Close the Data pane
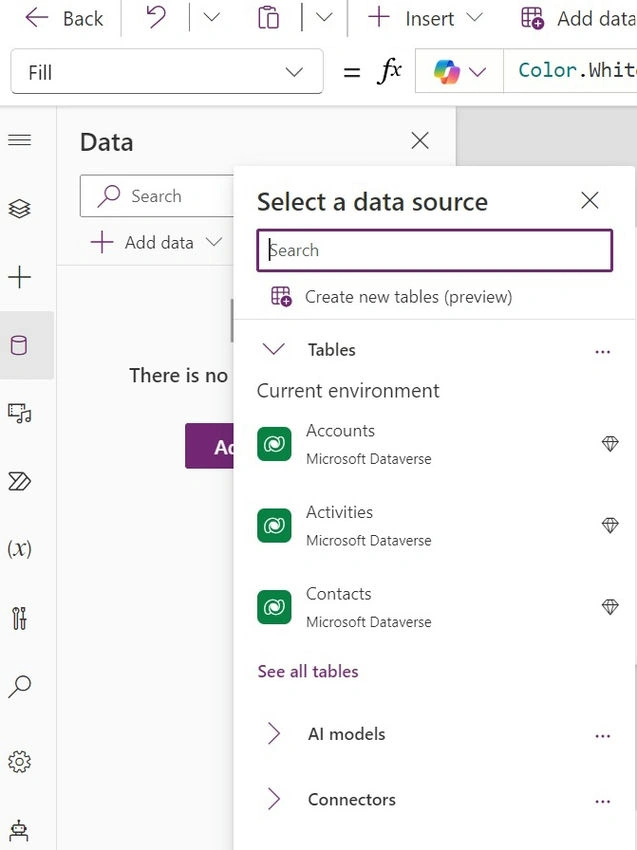 point(420,141)
